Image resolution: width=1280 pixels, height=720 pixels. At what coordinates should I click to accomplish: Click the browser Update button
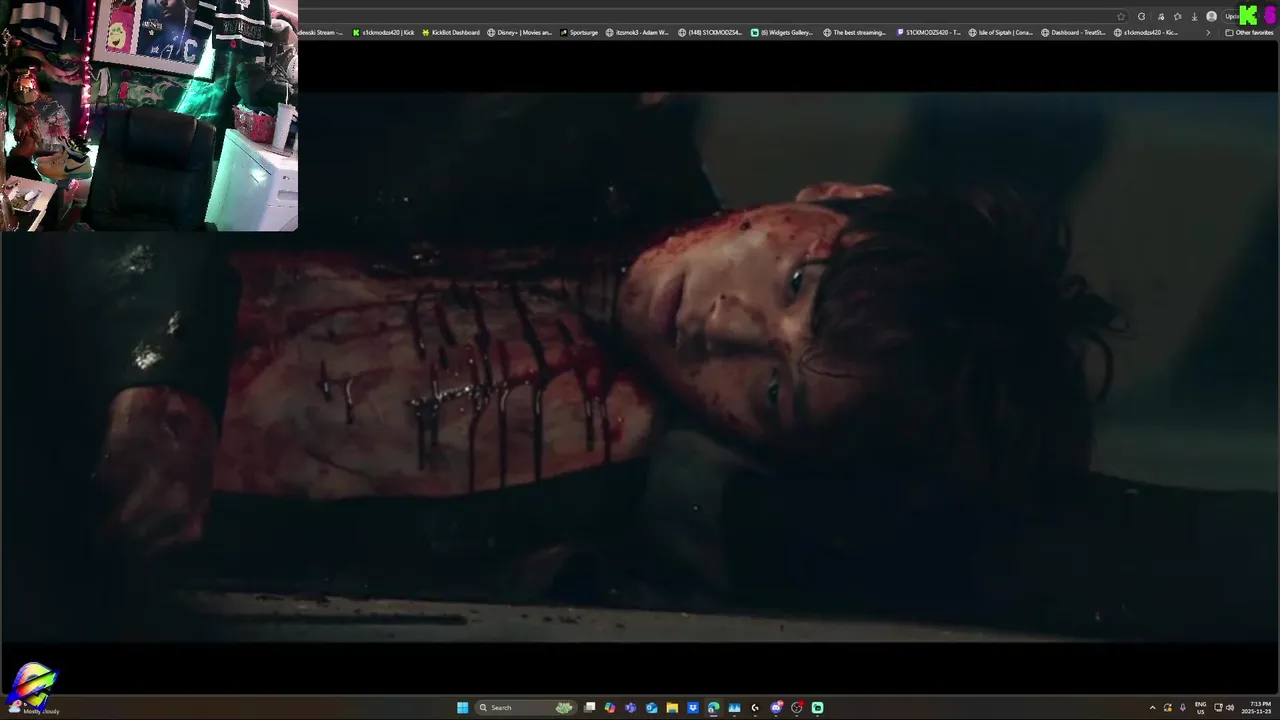click(x=1232, y=16)
